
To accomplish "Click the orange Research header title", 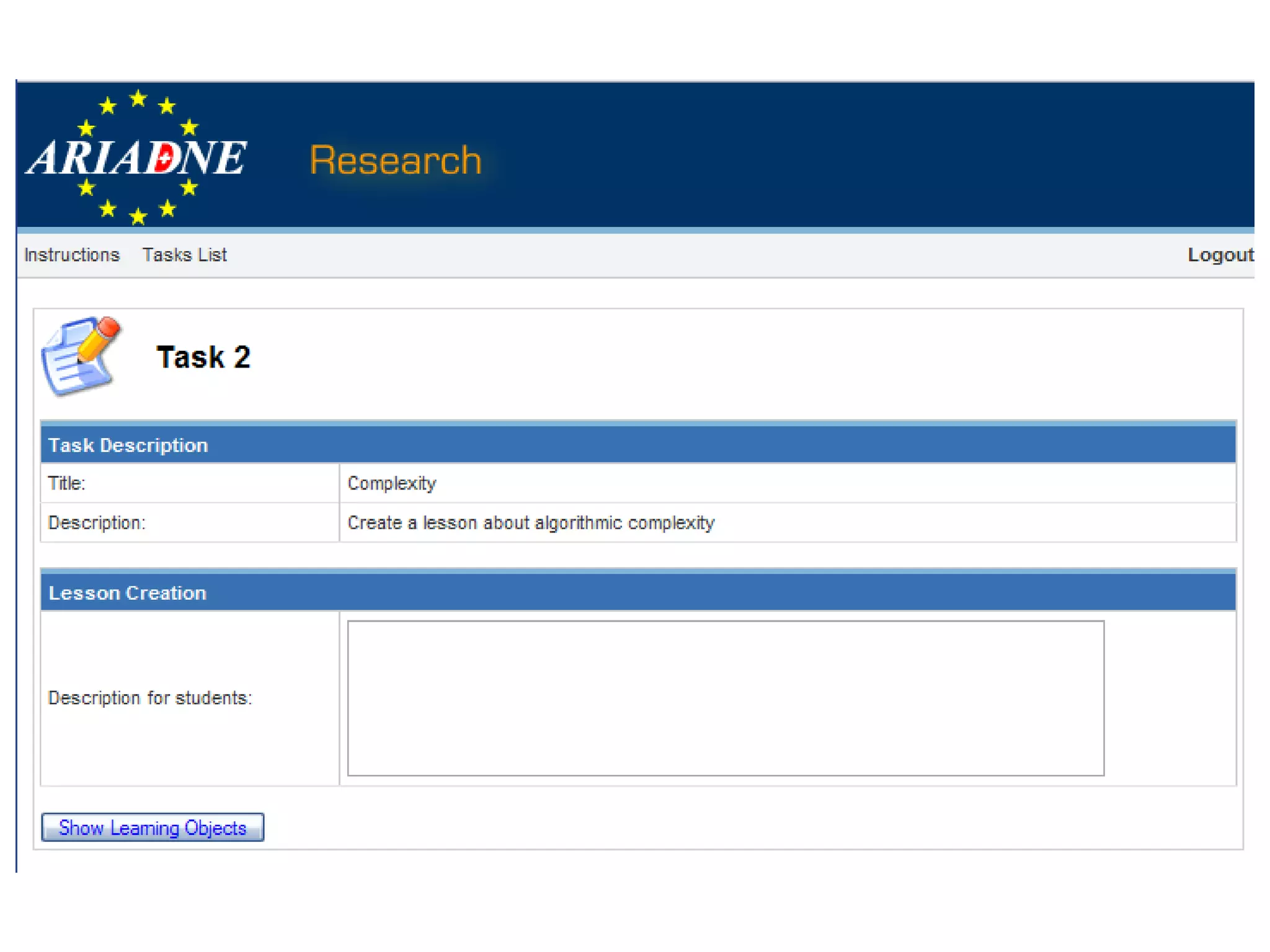I will [x=395, y=161].
